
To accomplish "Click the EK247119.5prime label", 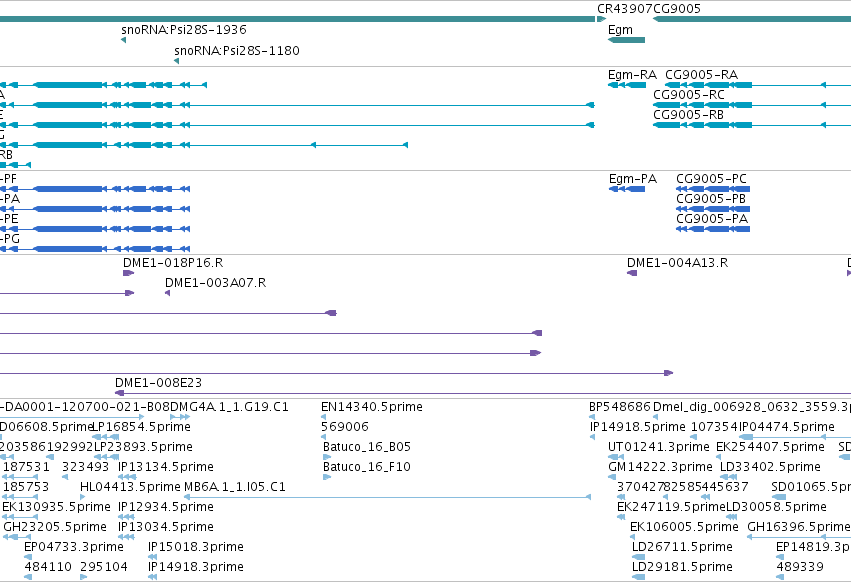I will [x=671, y=507].
